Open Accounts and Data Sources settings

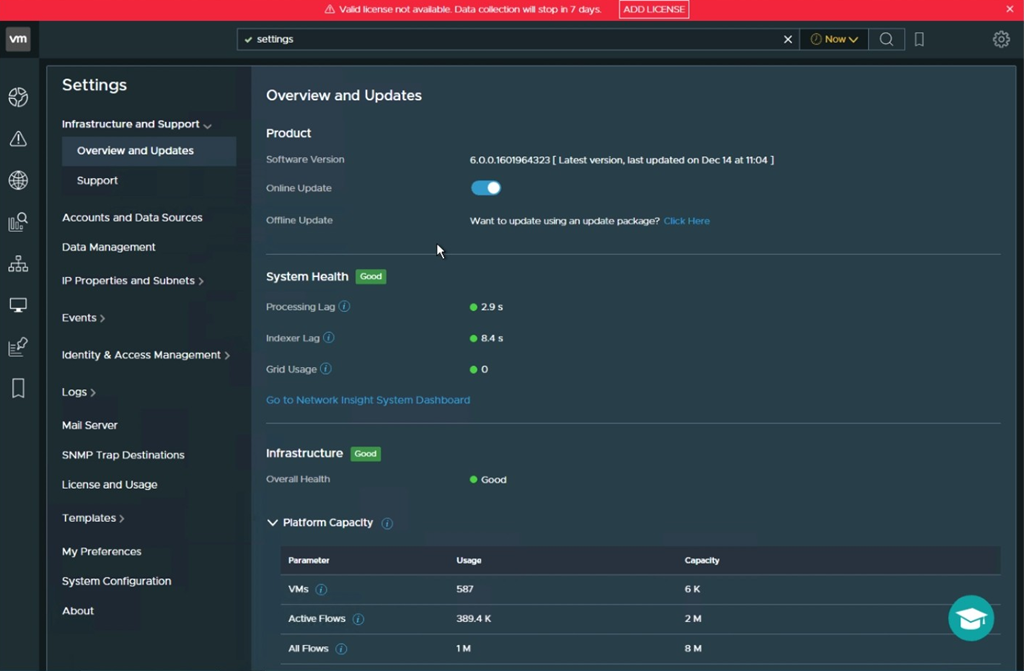pos(132,218)
